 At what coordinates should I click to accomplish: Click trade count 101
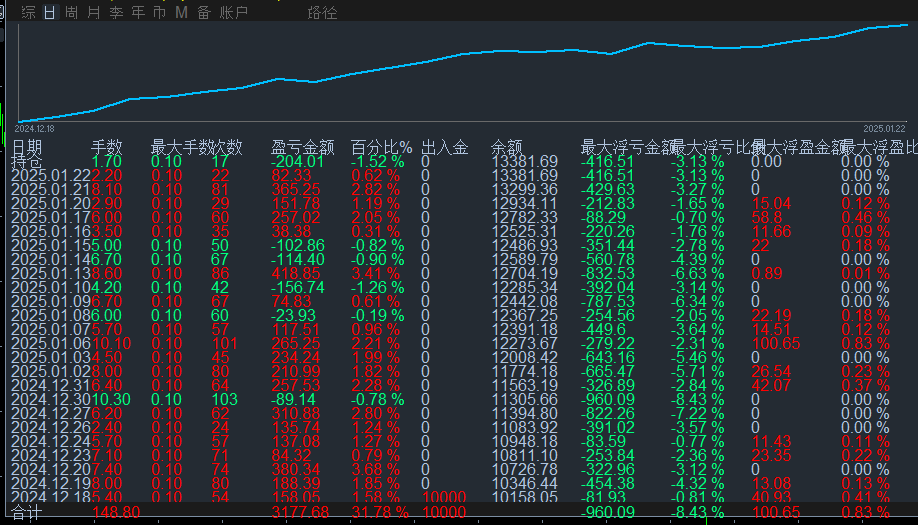[x=224, y=344]
